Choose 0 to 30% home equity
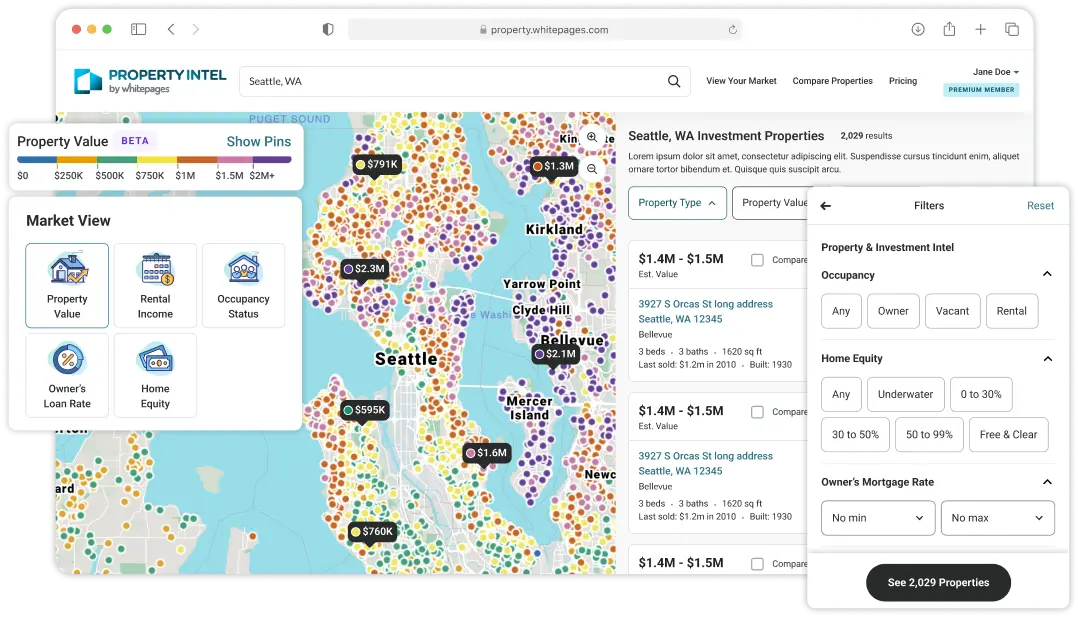Screen dimensions: 1078x617 981,394
